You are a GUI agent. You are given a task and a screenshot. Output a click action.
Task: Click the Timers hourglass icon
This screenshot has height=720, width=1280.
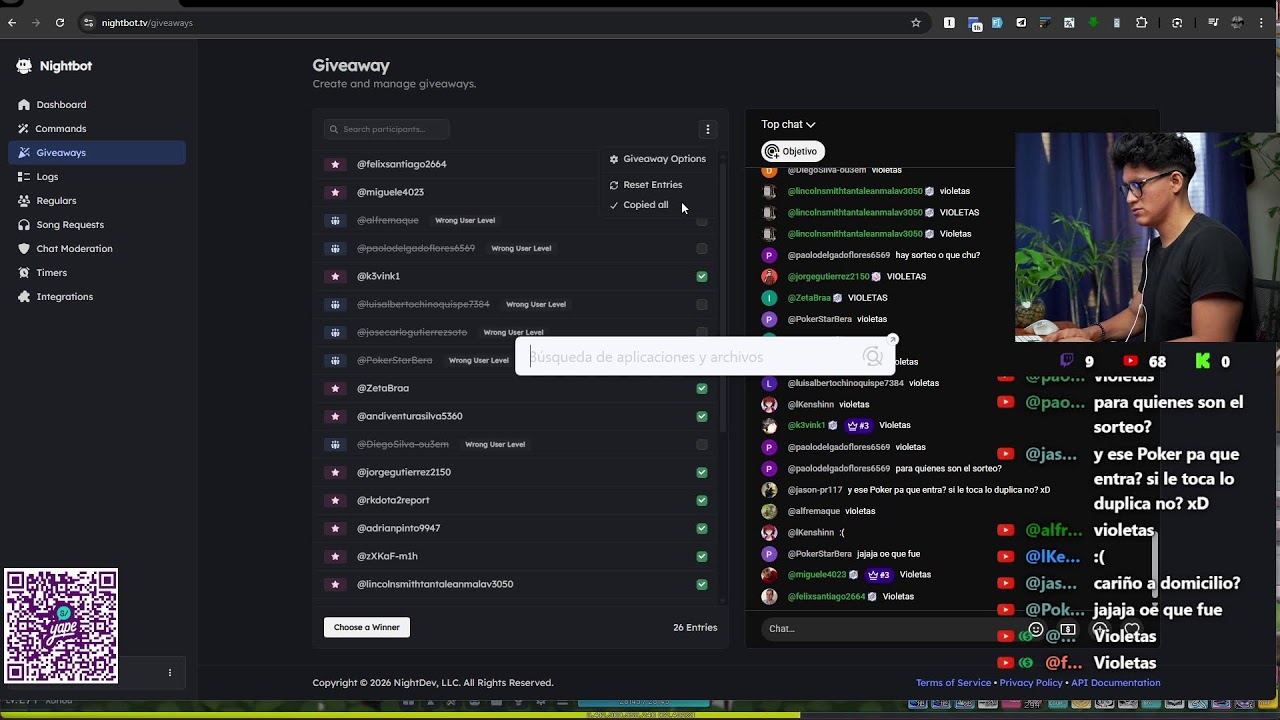(24, 272)
